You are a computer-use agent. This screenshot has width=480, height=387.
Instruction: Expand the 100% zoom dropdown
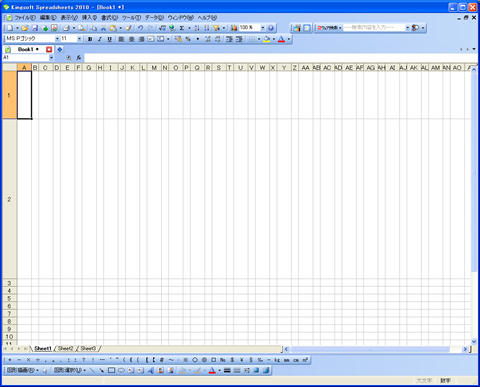coord(263,28)
